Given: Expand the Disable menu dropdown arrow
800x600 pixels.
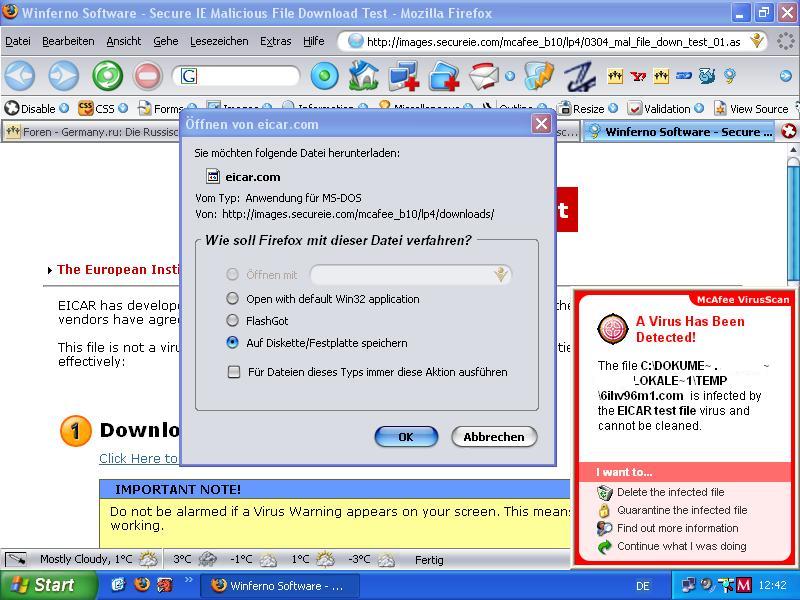Looking at the screenshot, I should pos(64,108).
